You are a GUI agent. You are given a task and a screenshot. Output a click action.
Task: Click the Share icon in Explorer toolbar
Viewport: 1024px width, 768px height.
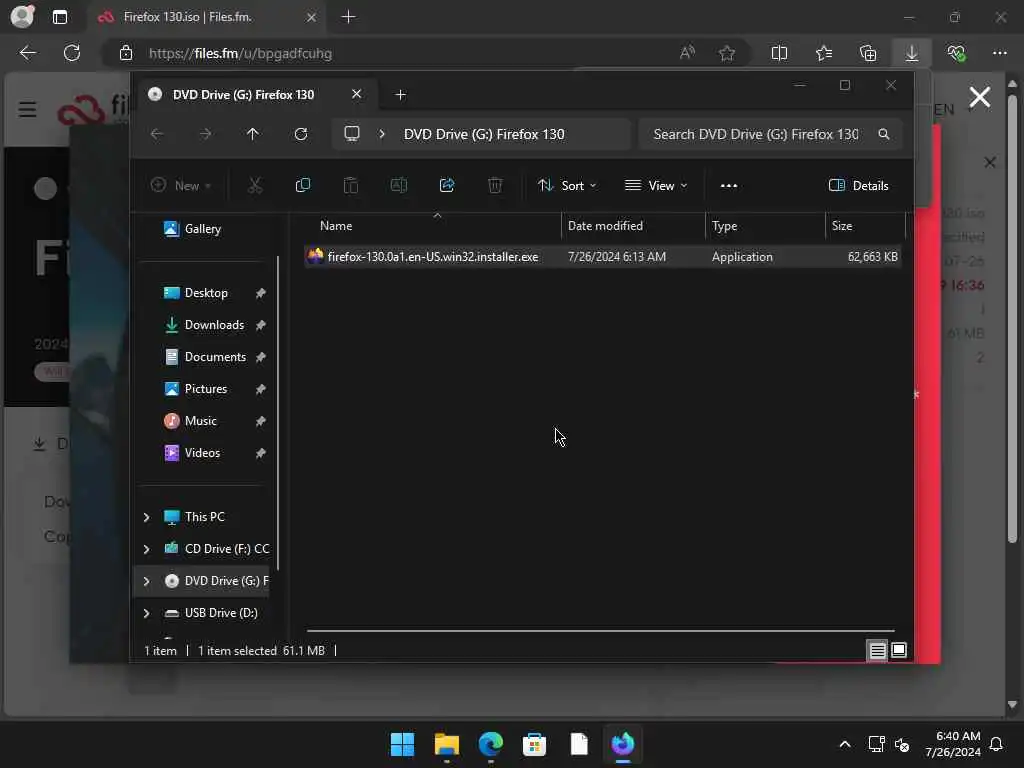[447, 185]
